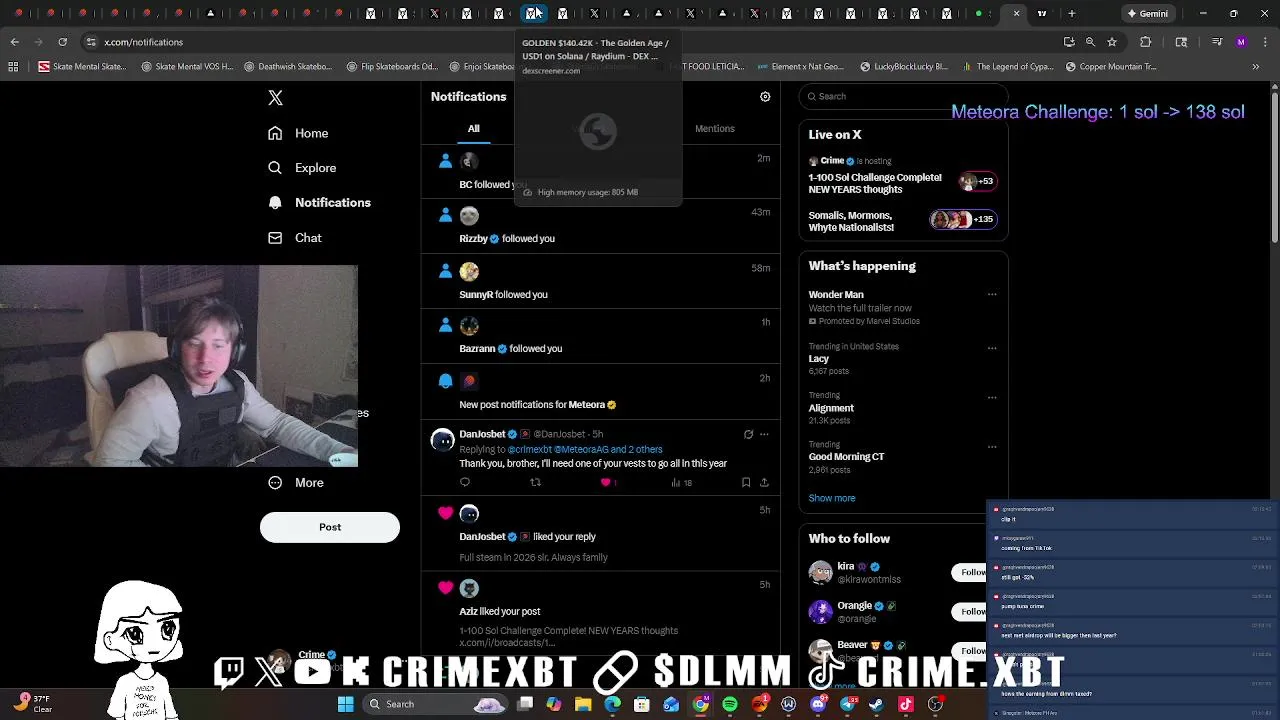This screenshot has height=720, width=1280.
Task: Open Spotify from the taskbar
Action: click(x=730, y=704)
